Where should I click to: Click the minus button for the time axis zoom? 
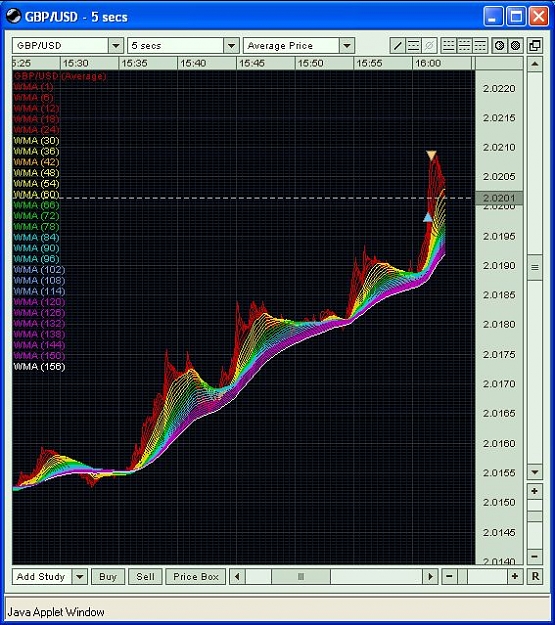pyautogui.click(x=449, y=576)
